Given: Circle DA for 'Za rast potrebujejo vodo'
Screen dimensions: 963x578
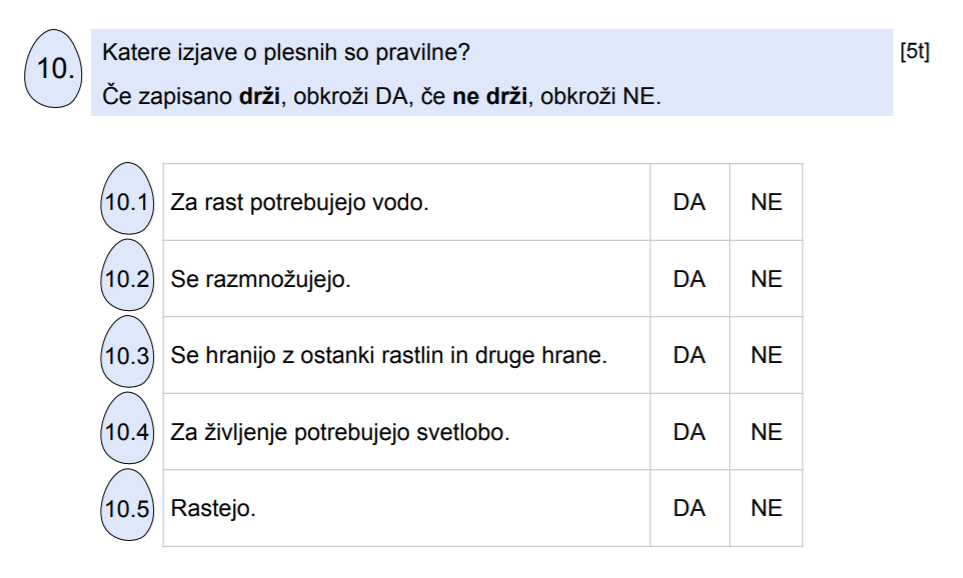Looking at the screenshot, I should [x=689, y=202].
